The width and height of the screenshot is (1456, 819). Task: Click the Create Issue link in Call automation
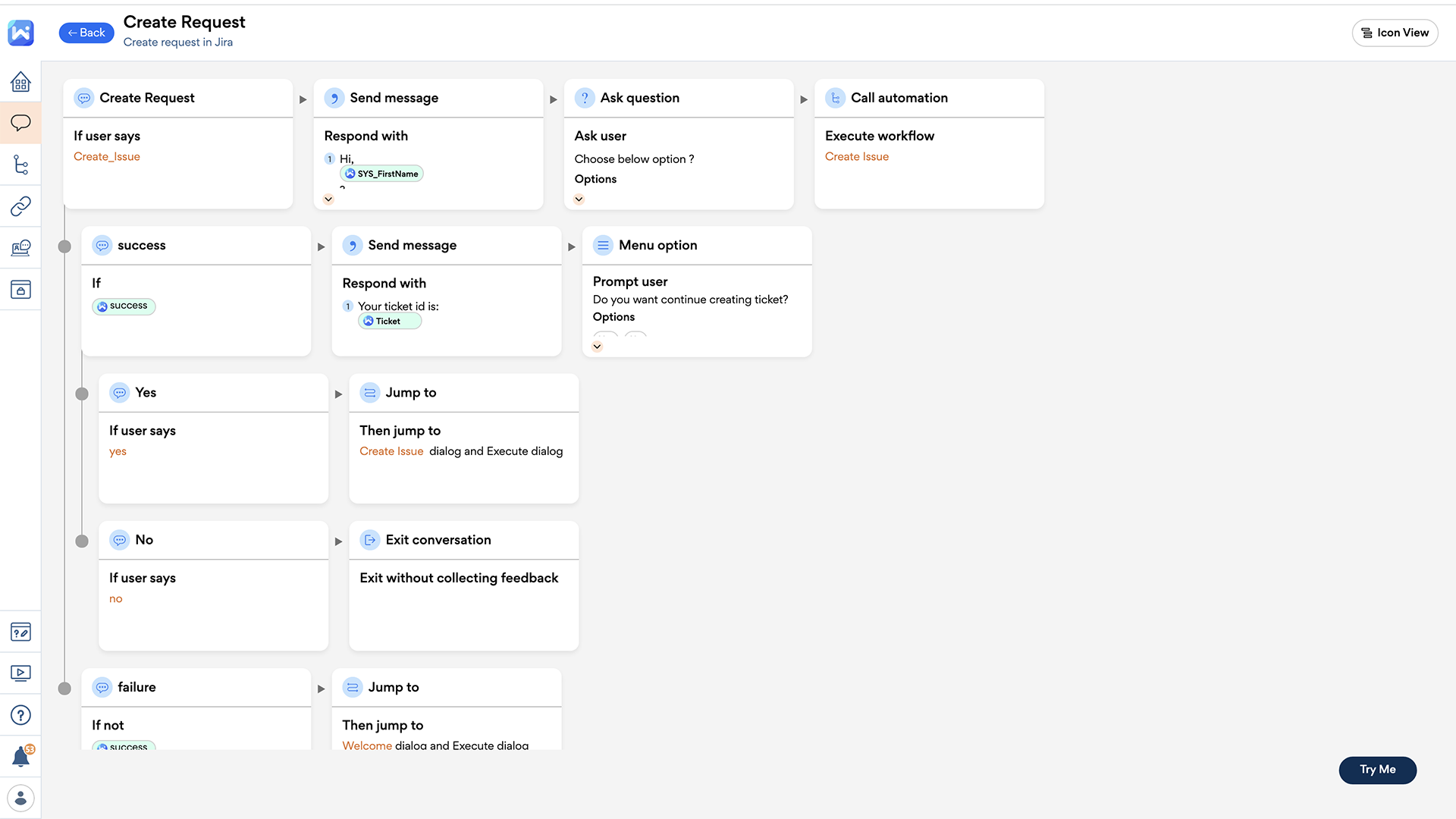tap(857, 156)
